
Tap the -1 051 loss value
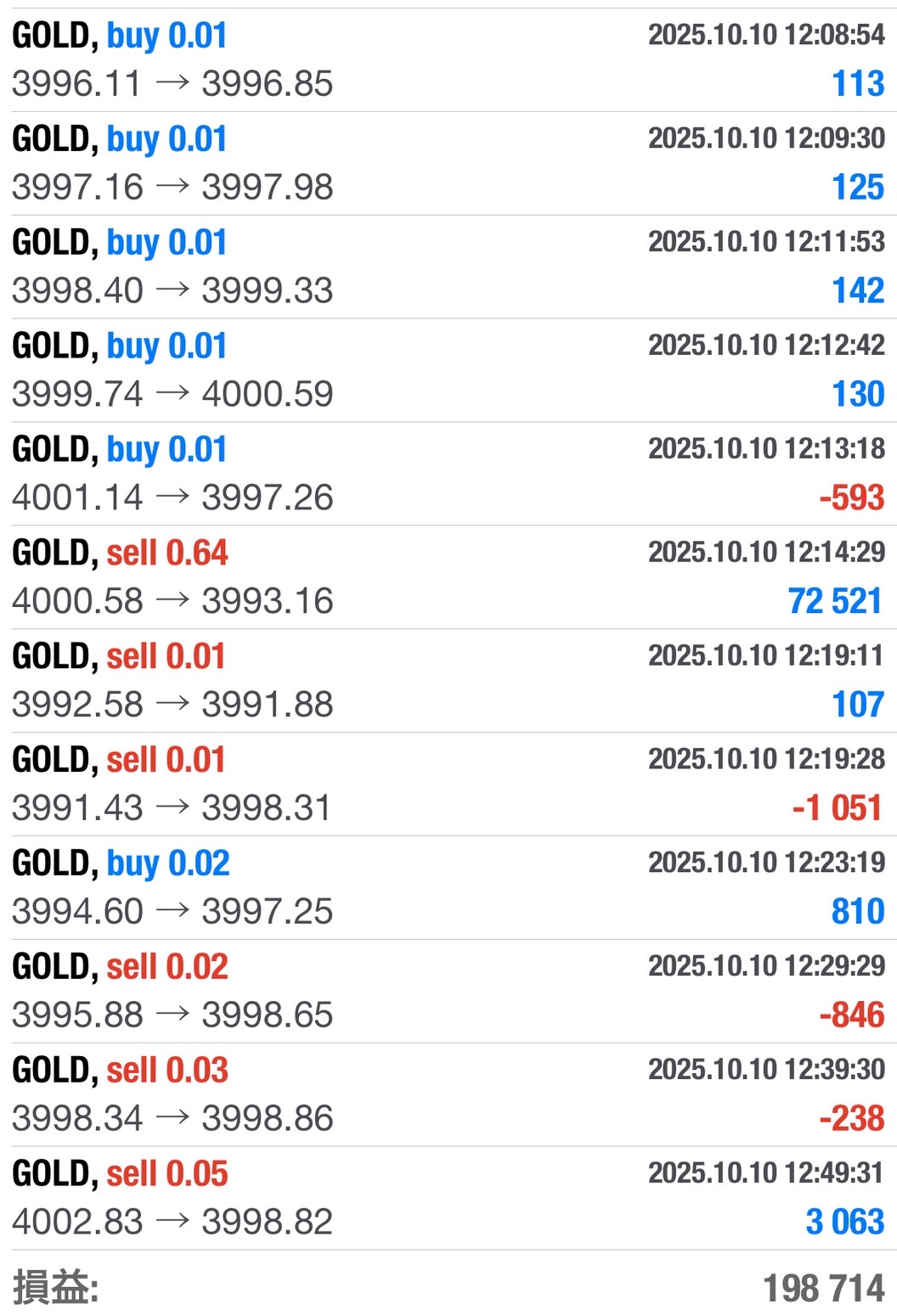click(838, 807)
